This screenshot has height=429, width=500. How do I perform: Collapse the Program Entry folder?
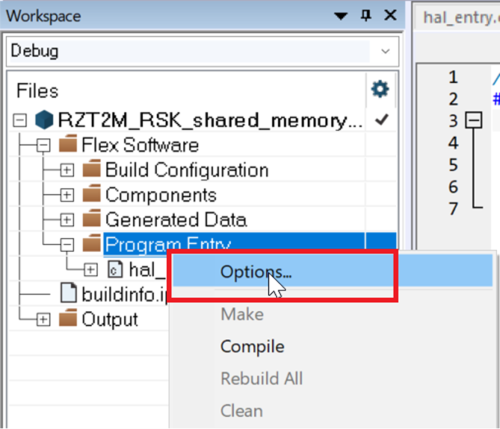point(67,245)
